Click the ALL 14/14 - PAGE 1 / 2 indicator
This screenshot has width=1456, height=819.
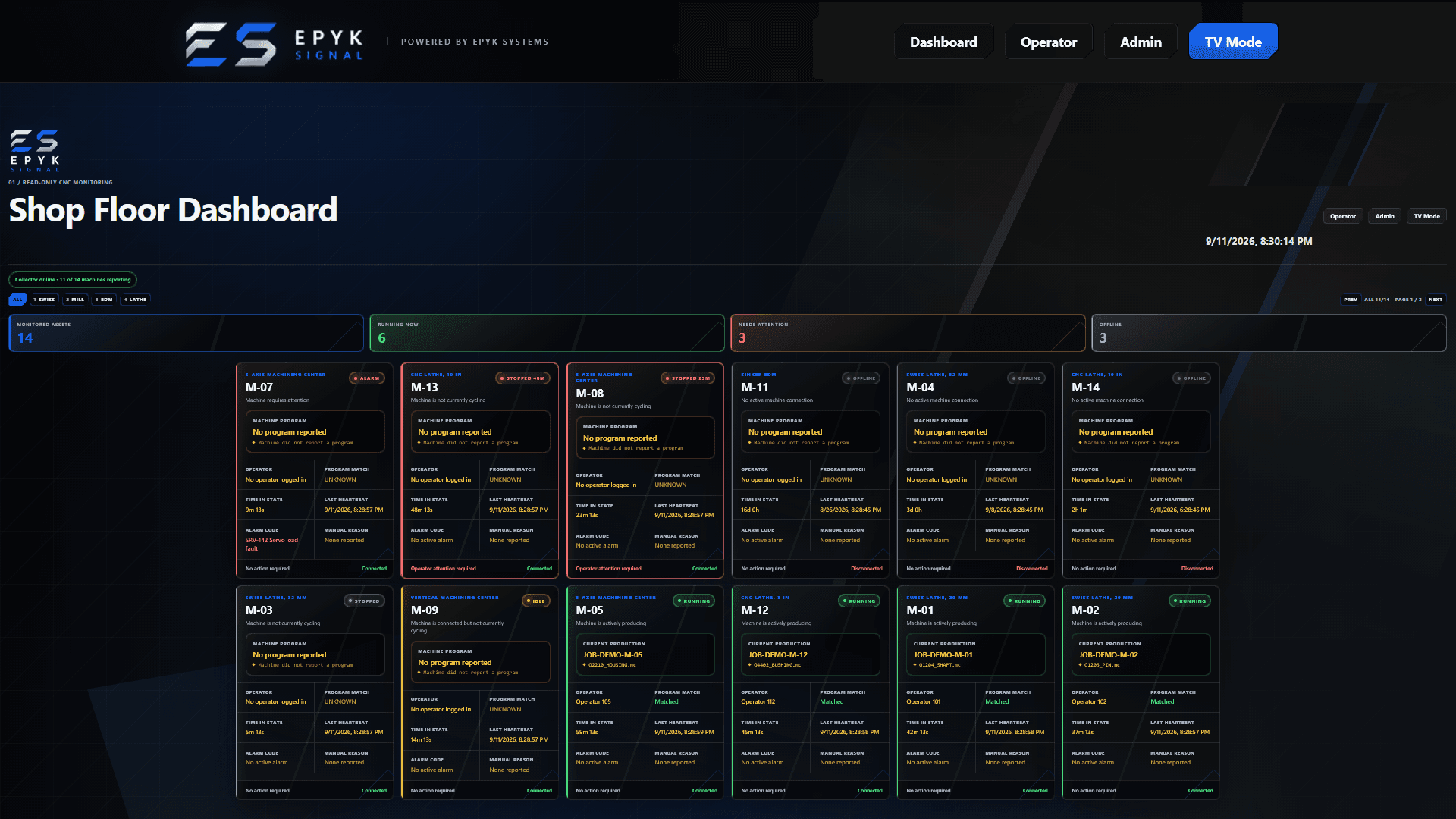click(x=1393, y=300)
